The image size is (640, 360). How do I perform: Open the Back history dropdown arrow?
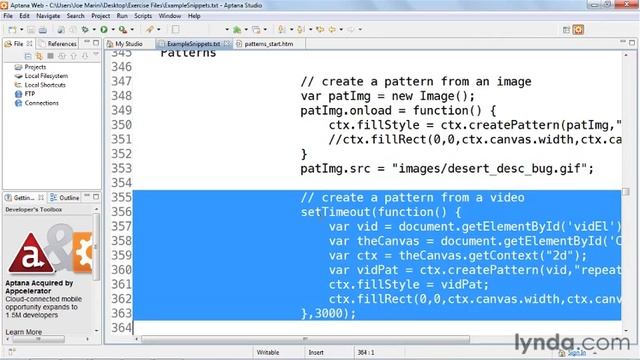pyautogui.click(x=341, y=29)
